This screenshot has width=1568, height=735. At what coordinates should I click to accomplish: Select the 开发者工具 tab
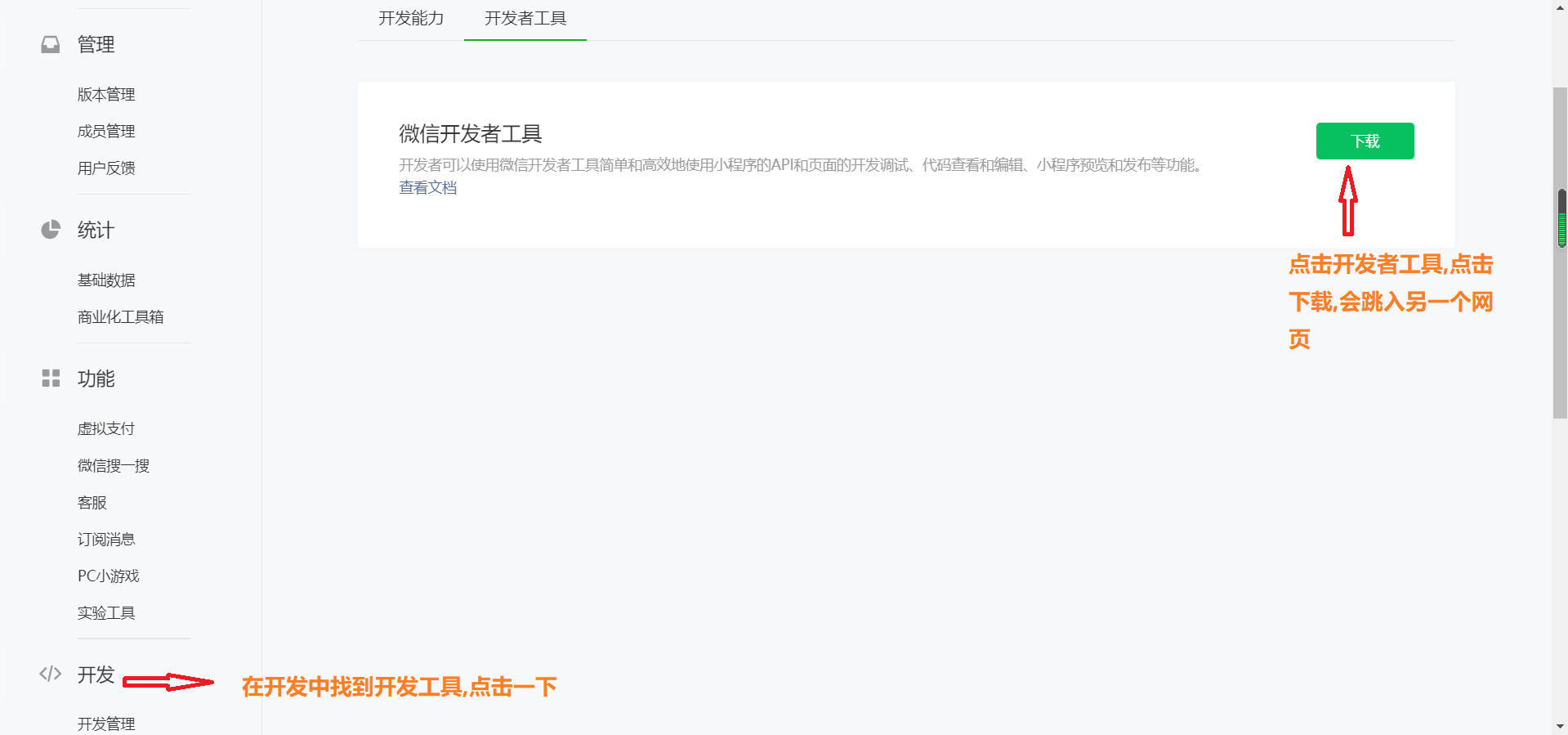point(525,18)
